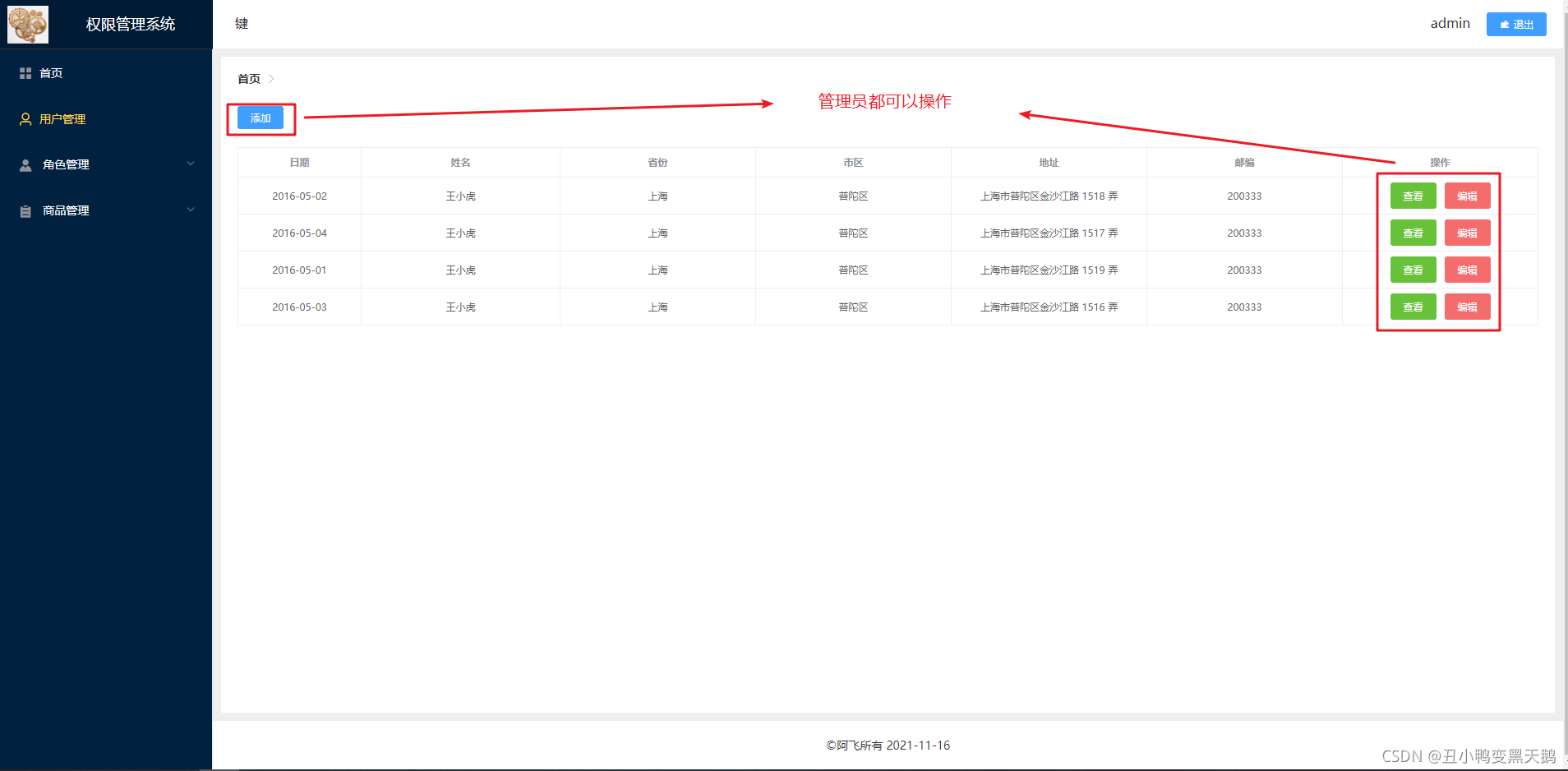Click the 姓名 column header
Viewport: 1568px width, 771px height.
click(x=460, y=163)
